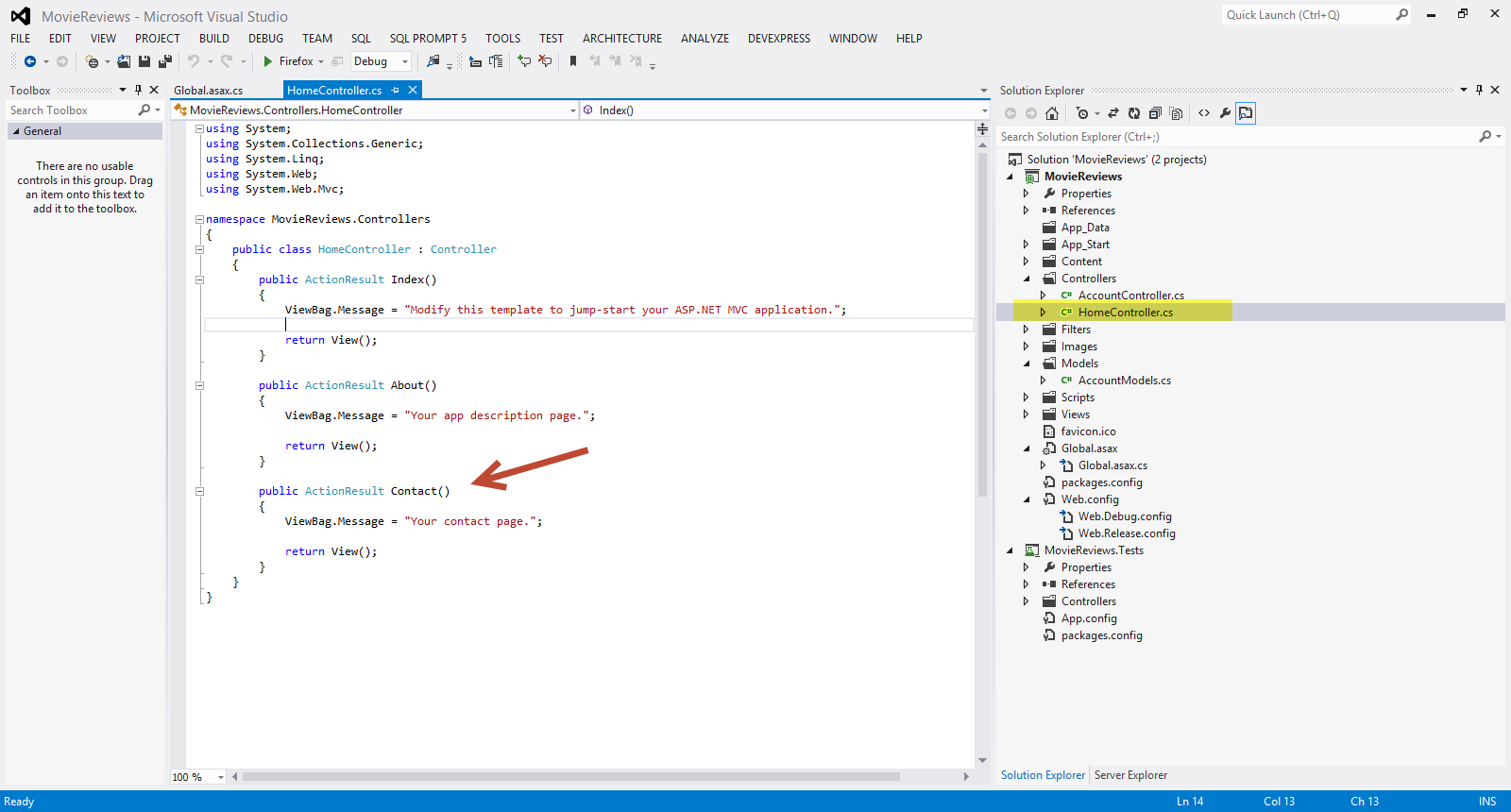Collapse the using directives outline region
This screenshot has height=812, width=1511.
[199, 129]
